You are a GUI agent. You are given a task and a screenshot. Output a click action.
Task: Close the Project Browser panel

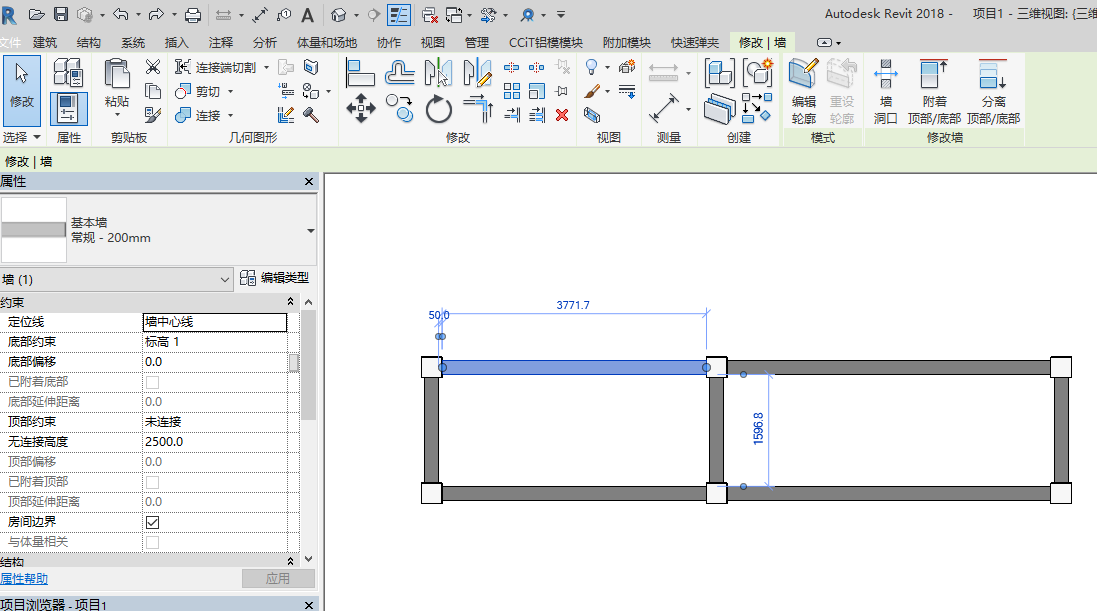(309, 604)
